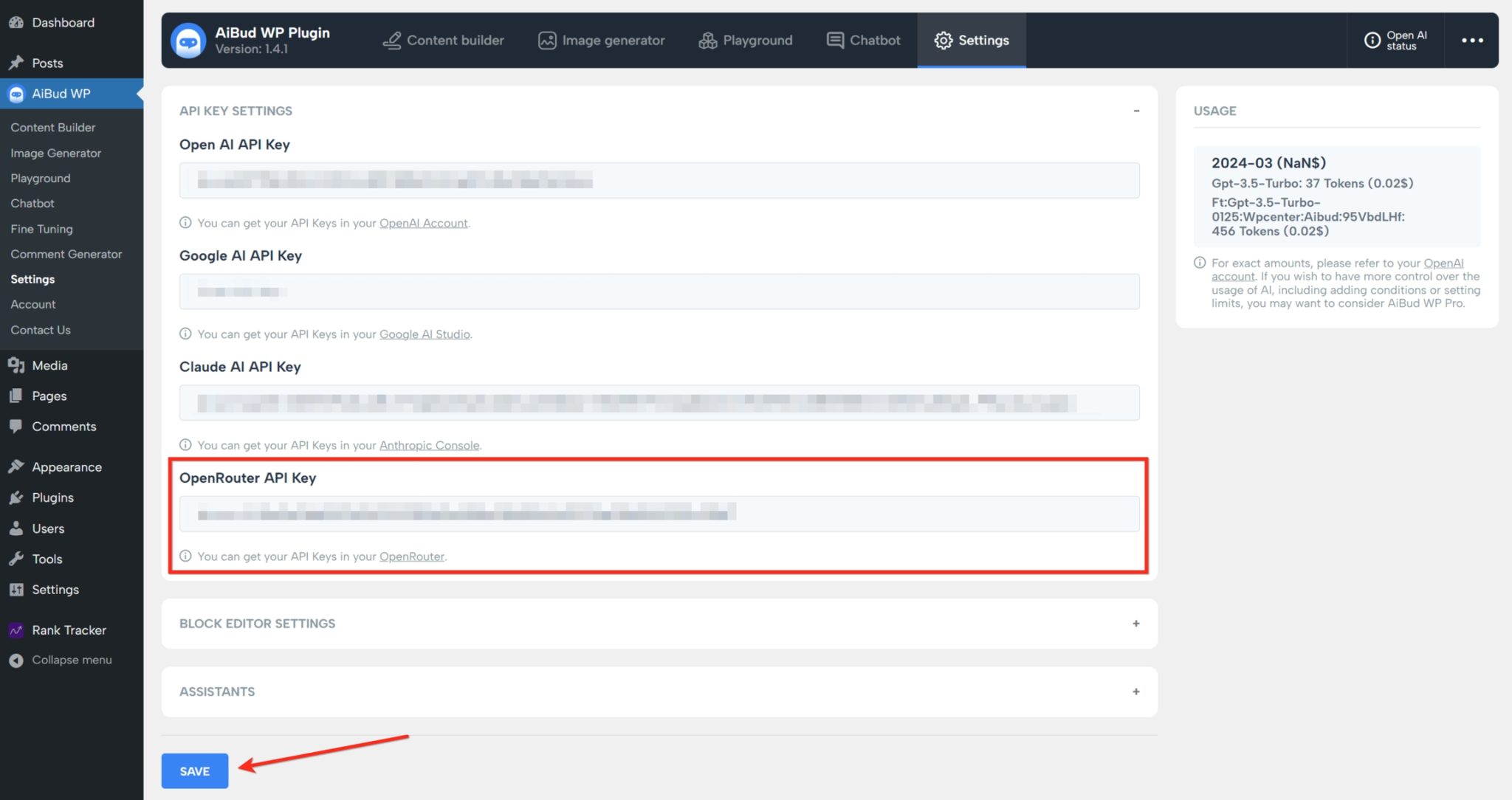The image size is (1512, 800).
Task: Open the AiBud Playground
Action: click(x=746, y=40)
